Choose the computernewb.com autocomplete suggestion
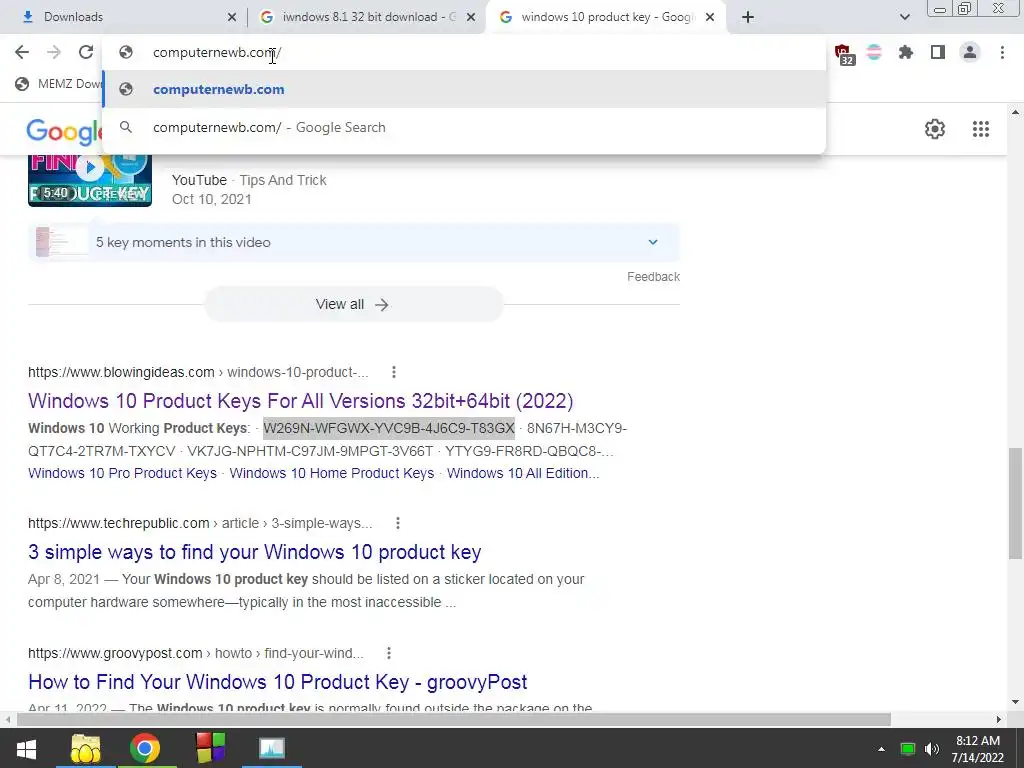Screen dimensions: 1024x768 464,89
